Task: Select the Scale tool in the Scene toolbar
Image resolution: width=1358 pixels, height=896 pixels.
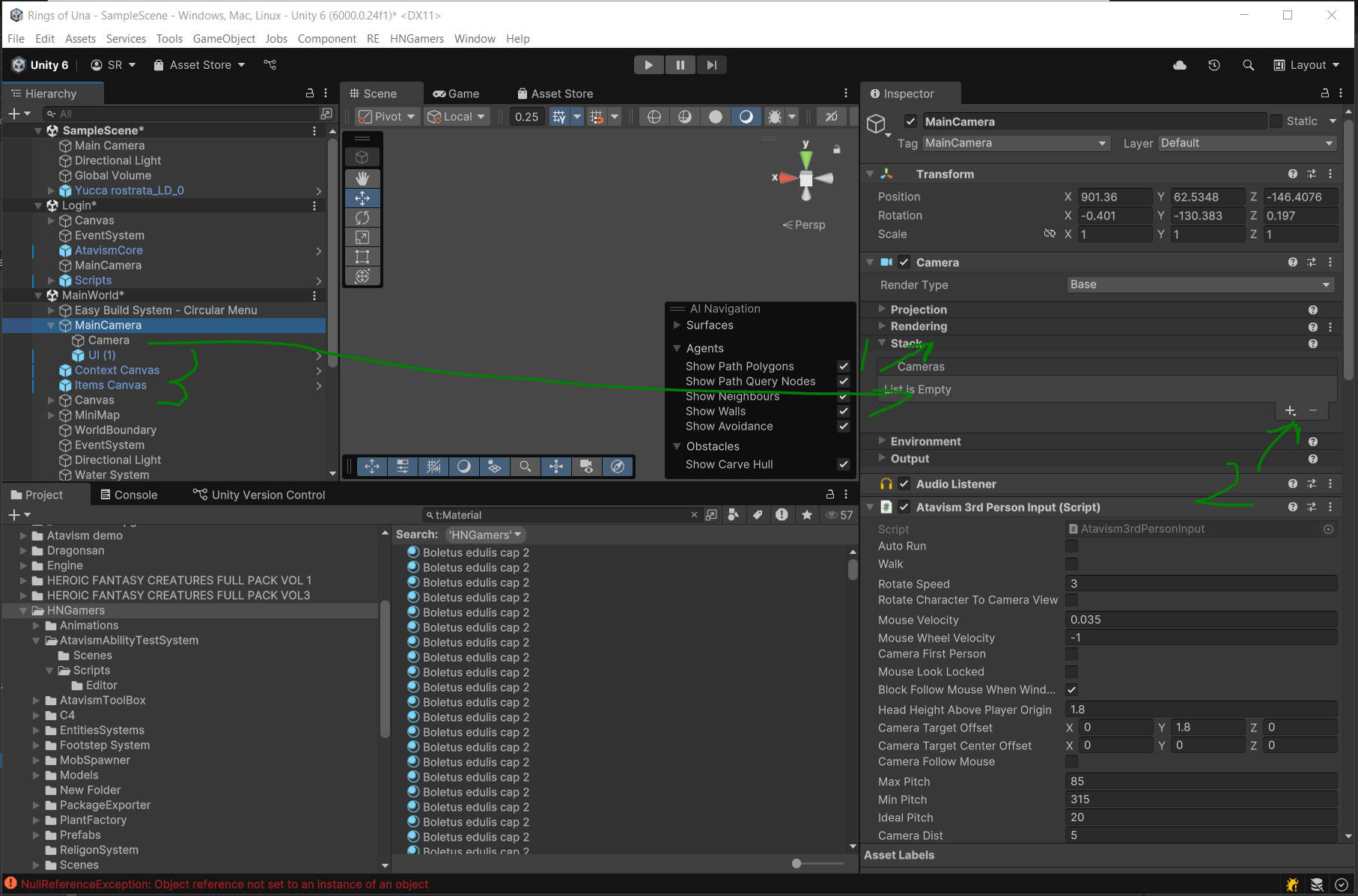Action: pyautogui.click(x=362, y=237)
